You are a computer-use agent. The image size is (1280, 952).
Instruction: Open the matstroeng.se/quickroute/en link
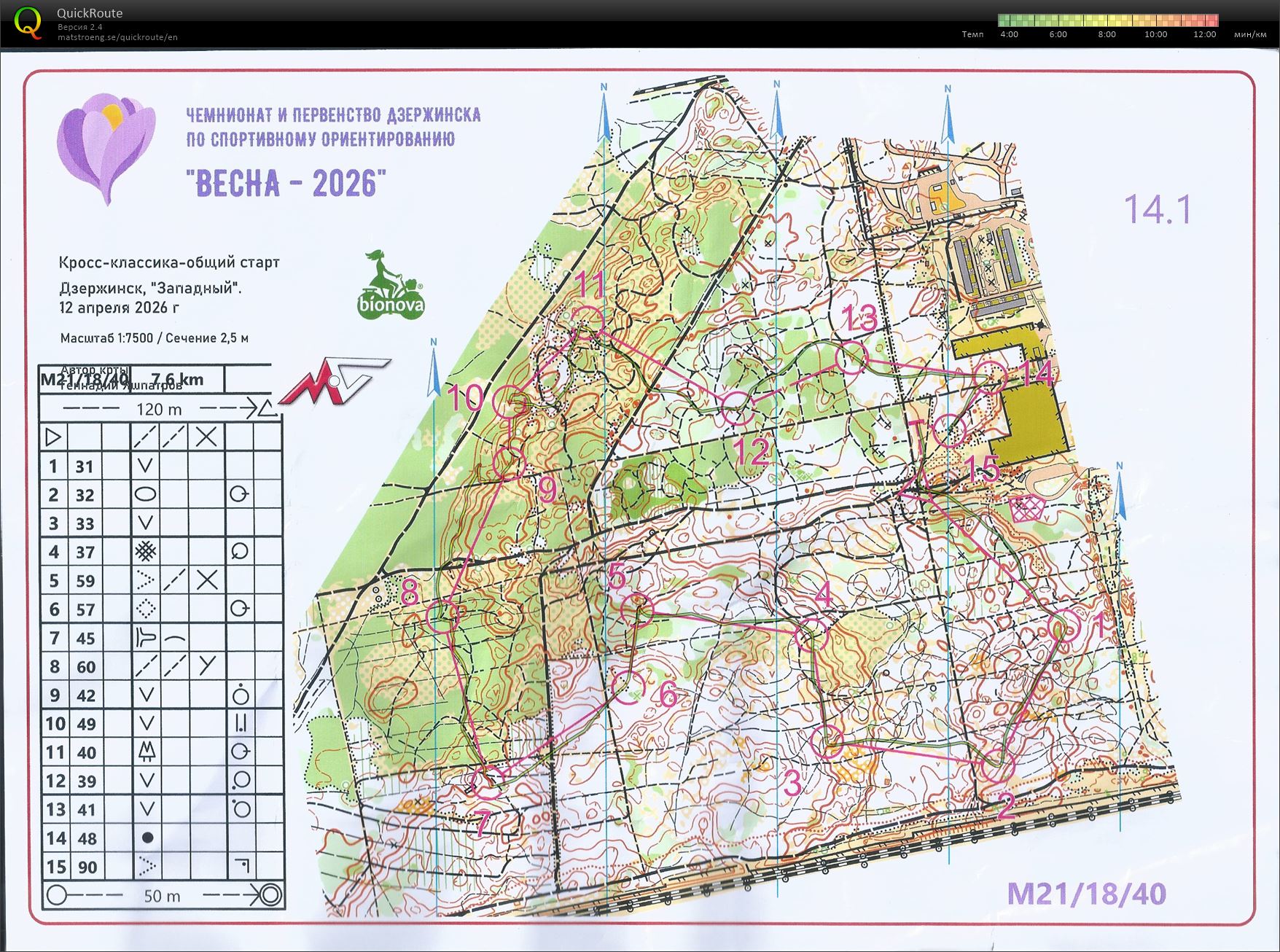click(x=117, y=37)
